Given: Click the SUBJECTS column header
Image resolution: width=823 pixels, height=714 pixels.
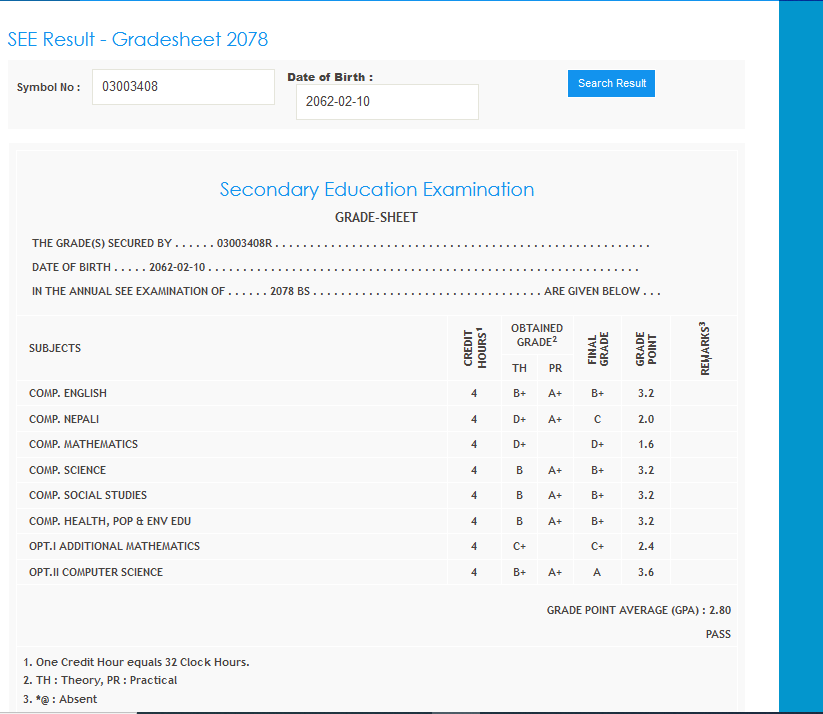Looking at the screenshot, I should pos(55,348).
